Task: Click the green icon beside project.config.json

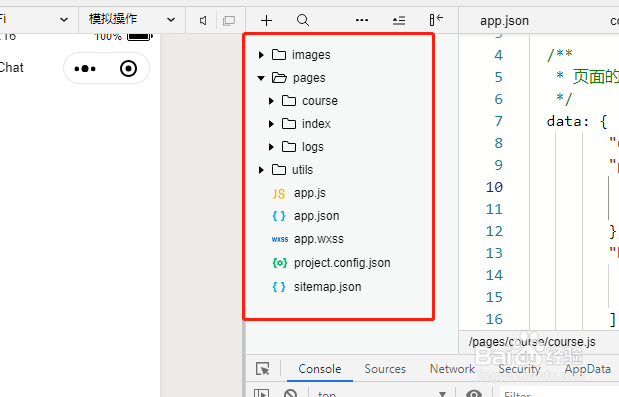Action: tap(280, 263)
